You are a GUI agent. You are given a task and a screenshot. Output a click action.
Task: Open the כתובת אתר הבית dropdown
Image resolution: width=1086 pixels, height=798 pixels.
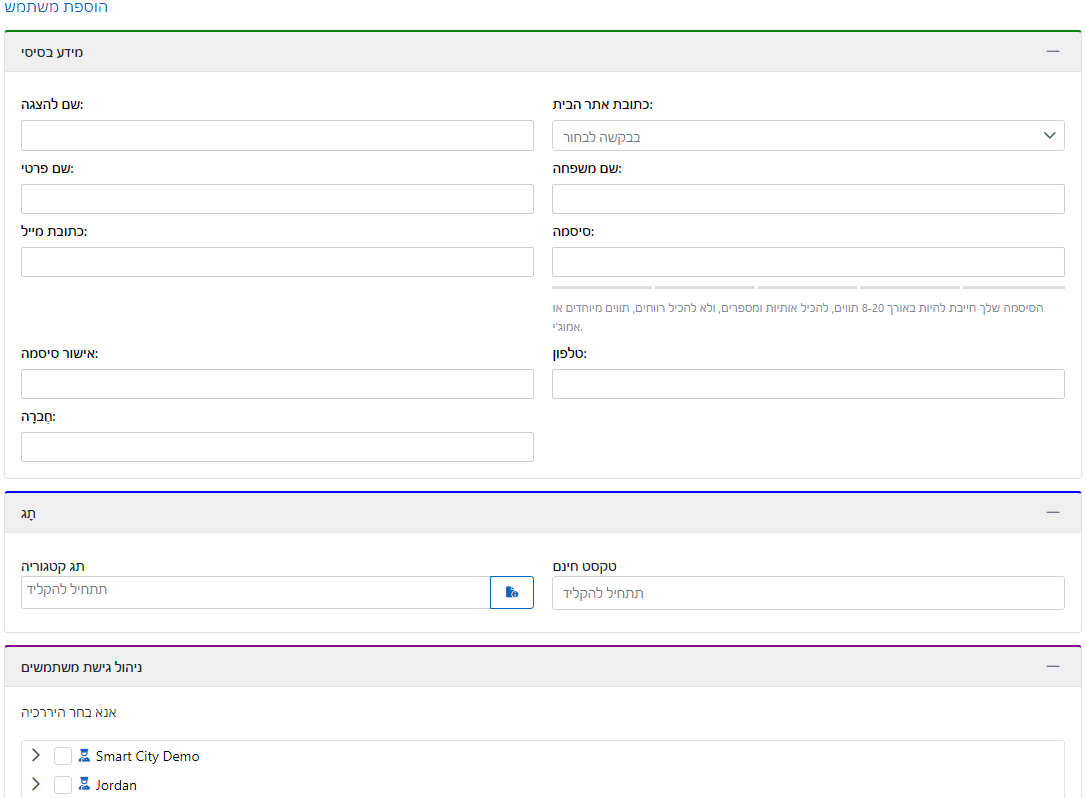coord(808,136)
